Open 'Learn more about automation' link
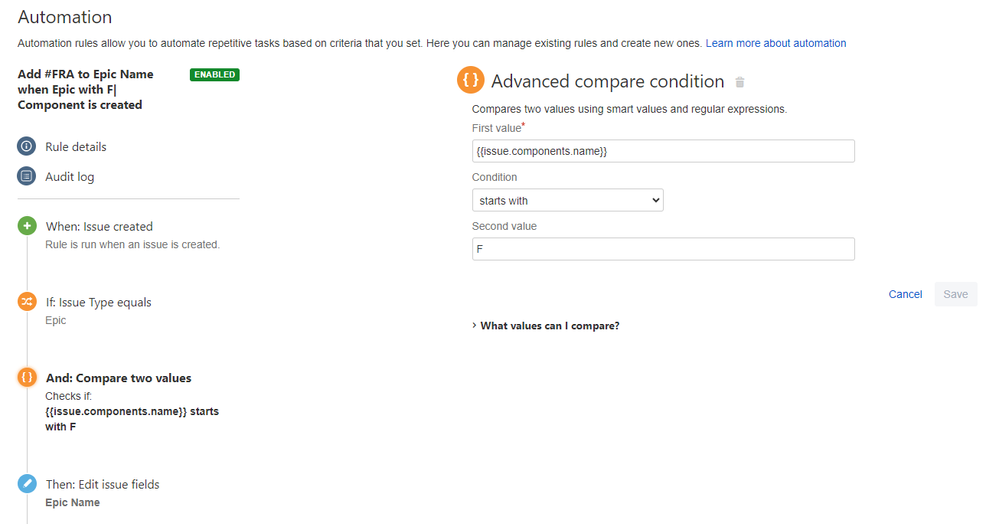999x524 pixels. pos(775,44)
